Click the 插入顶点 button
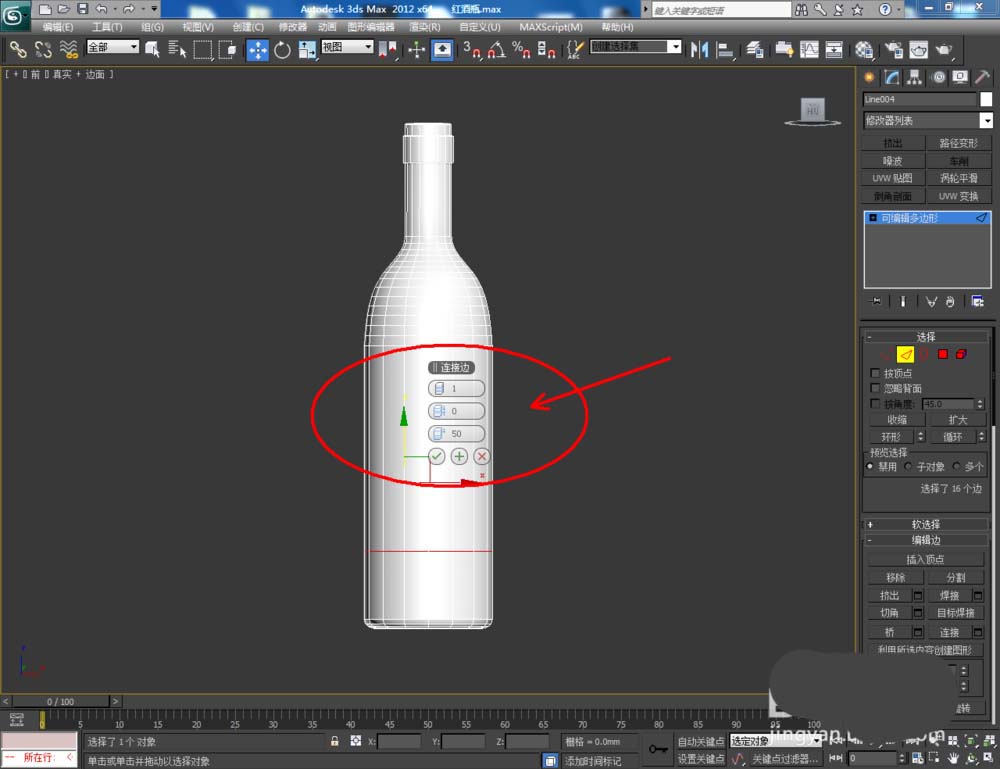The height and width of the screenshot is (769, 1000). pyautogui.click(x=925, y=559)
